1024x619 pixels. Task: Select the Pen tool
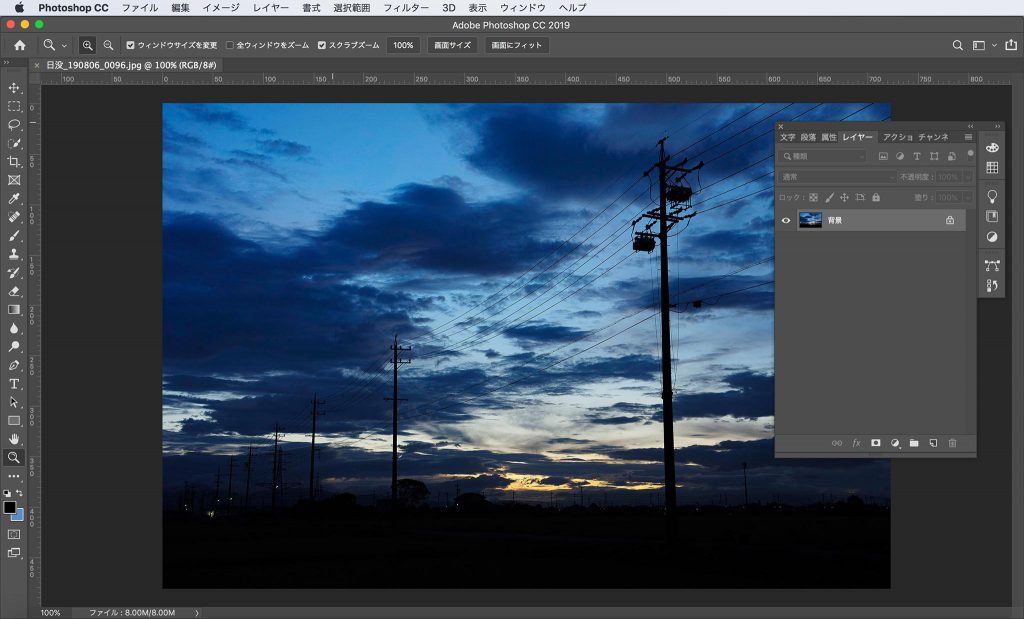(x=14, y=365)
